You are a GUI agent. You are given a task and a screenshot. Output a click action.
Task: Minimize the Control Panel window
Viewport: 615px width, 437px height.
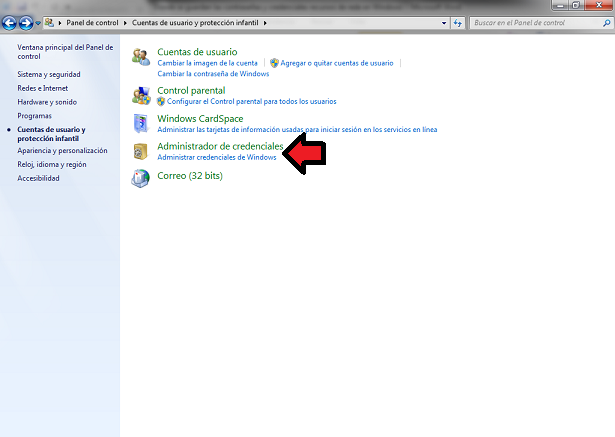[x=560, y=5]
